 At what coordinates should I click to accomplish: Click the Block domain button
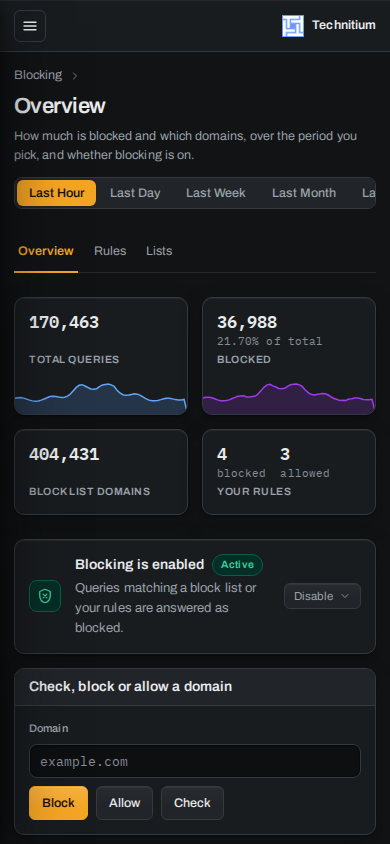59,803
